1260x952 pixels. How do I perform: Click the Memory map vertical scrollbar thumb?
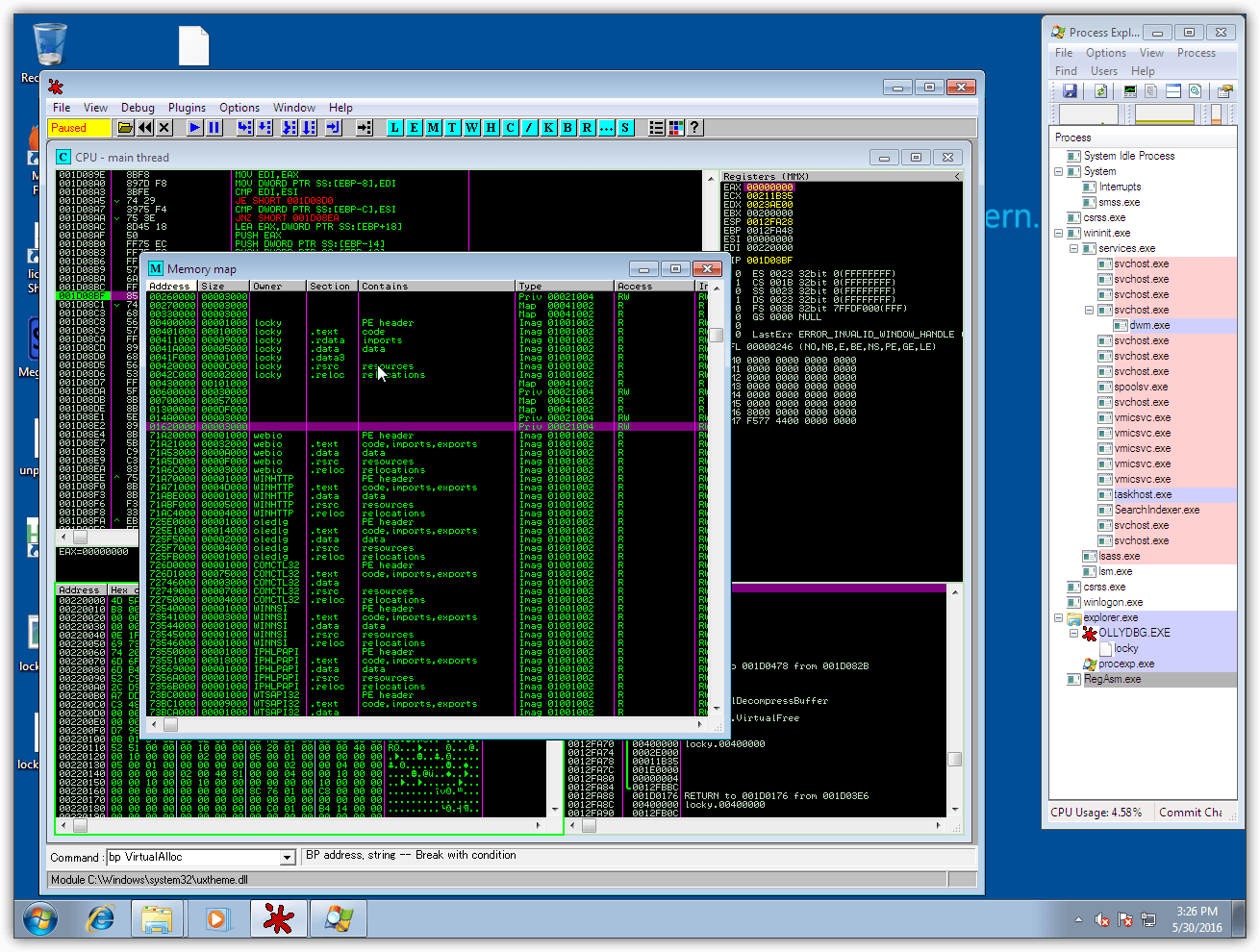716,335
